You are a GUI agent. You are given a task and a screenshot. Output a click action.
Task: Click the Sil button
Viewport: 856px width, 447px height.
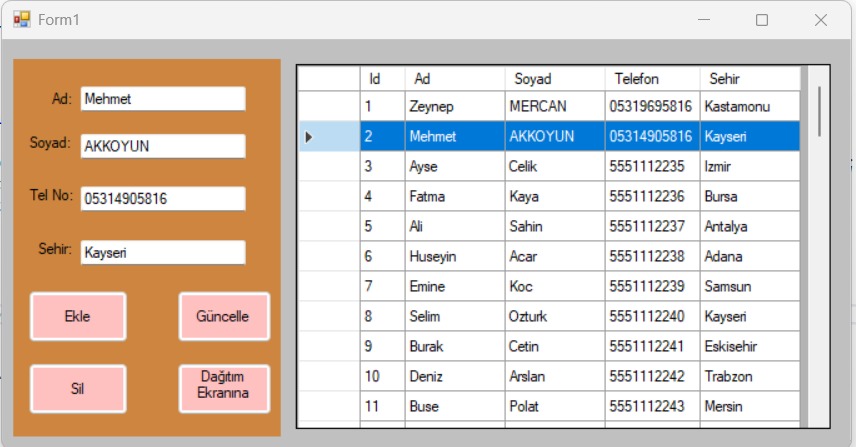(x=78, y=389)
